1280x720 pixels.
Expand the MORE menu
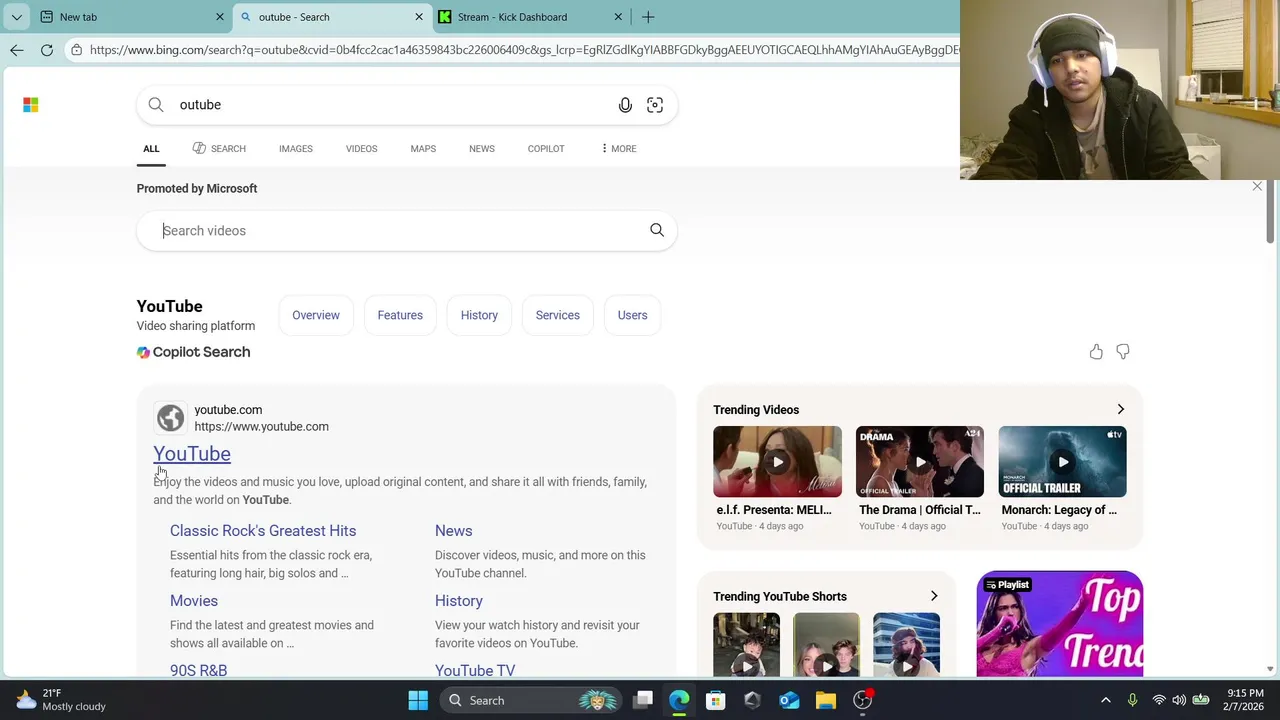[x=619, y=149]
